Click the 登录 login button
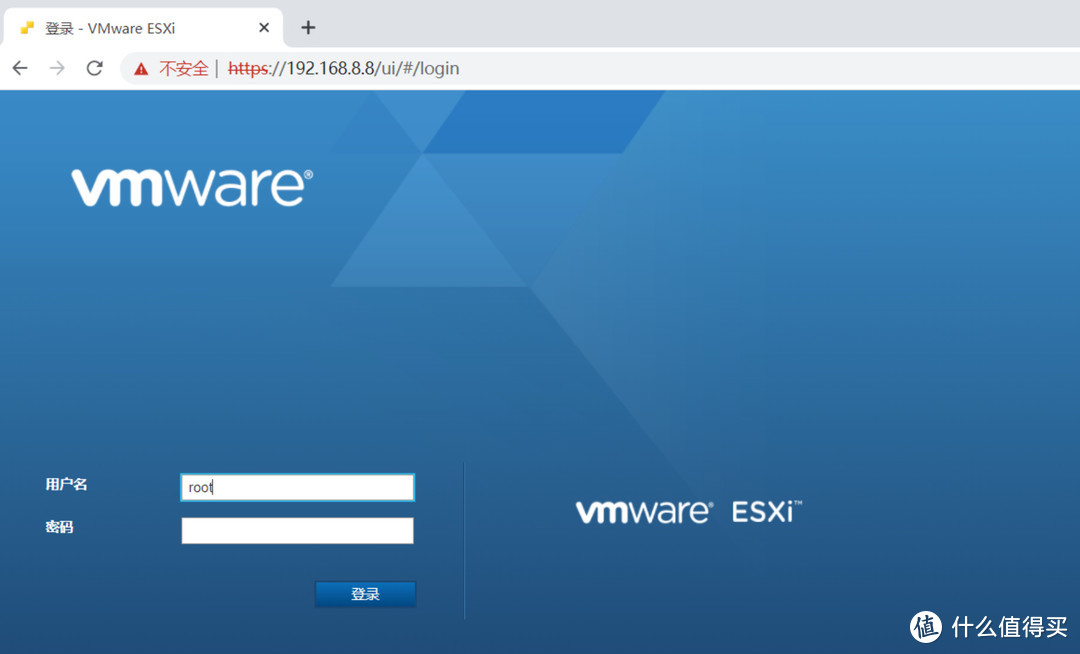Image resolution: width=1080 pixels, height=654 pixels. click(365, 594)
